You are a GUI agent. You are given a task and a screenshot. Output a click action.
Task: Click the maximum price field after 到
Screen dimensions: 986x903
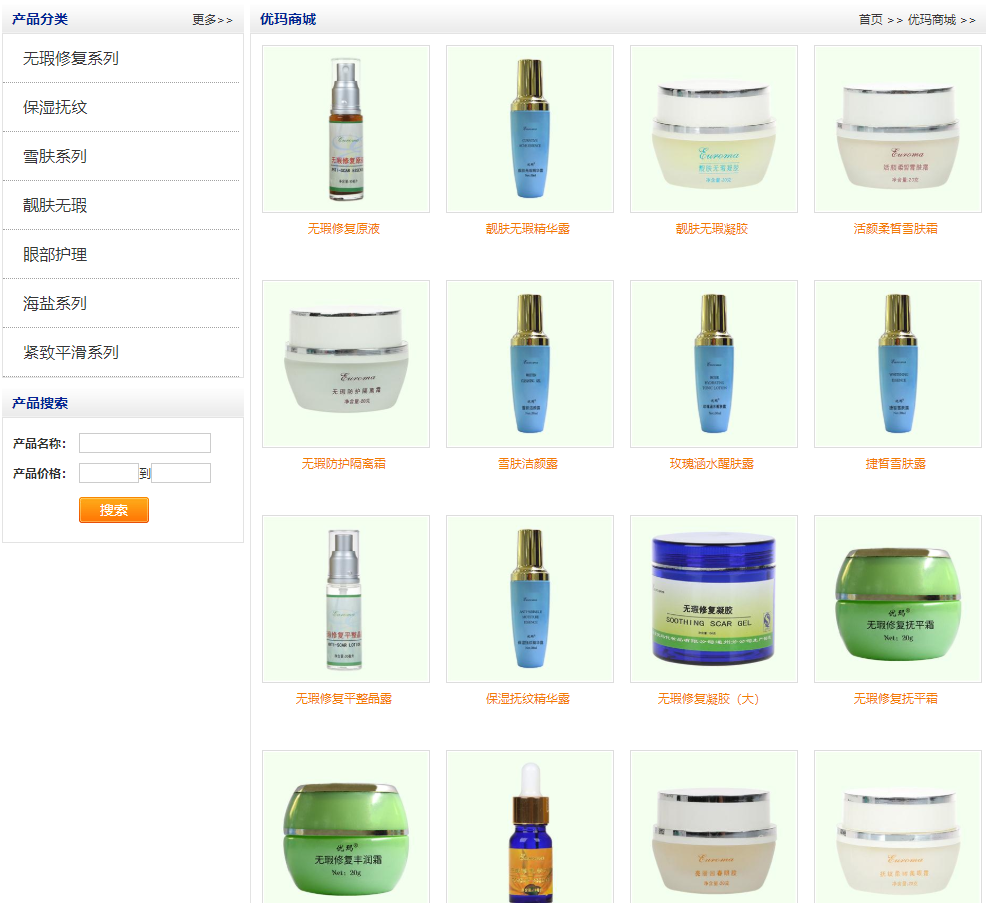(181, 473)
